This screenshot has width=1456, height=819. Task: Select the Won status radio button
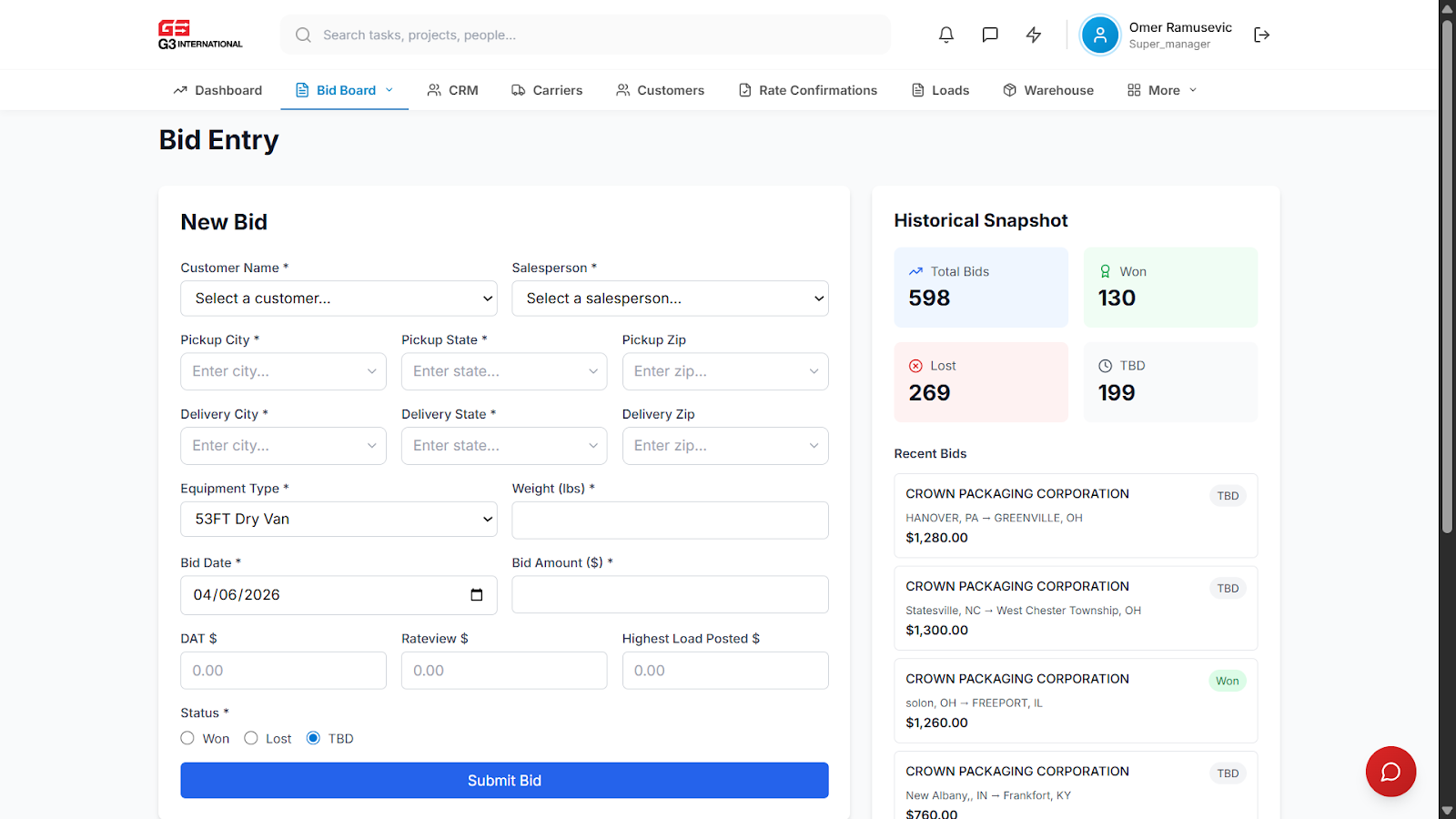click(x=187, y=738)
